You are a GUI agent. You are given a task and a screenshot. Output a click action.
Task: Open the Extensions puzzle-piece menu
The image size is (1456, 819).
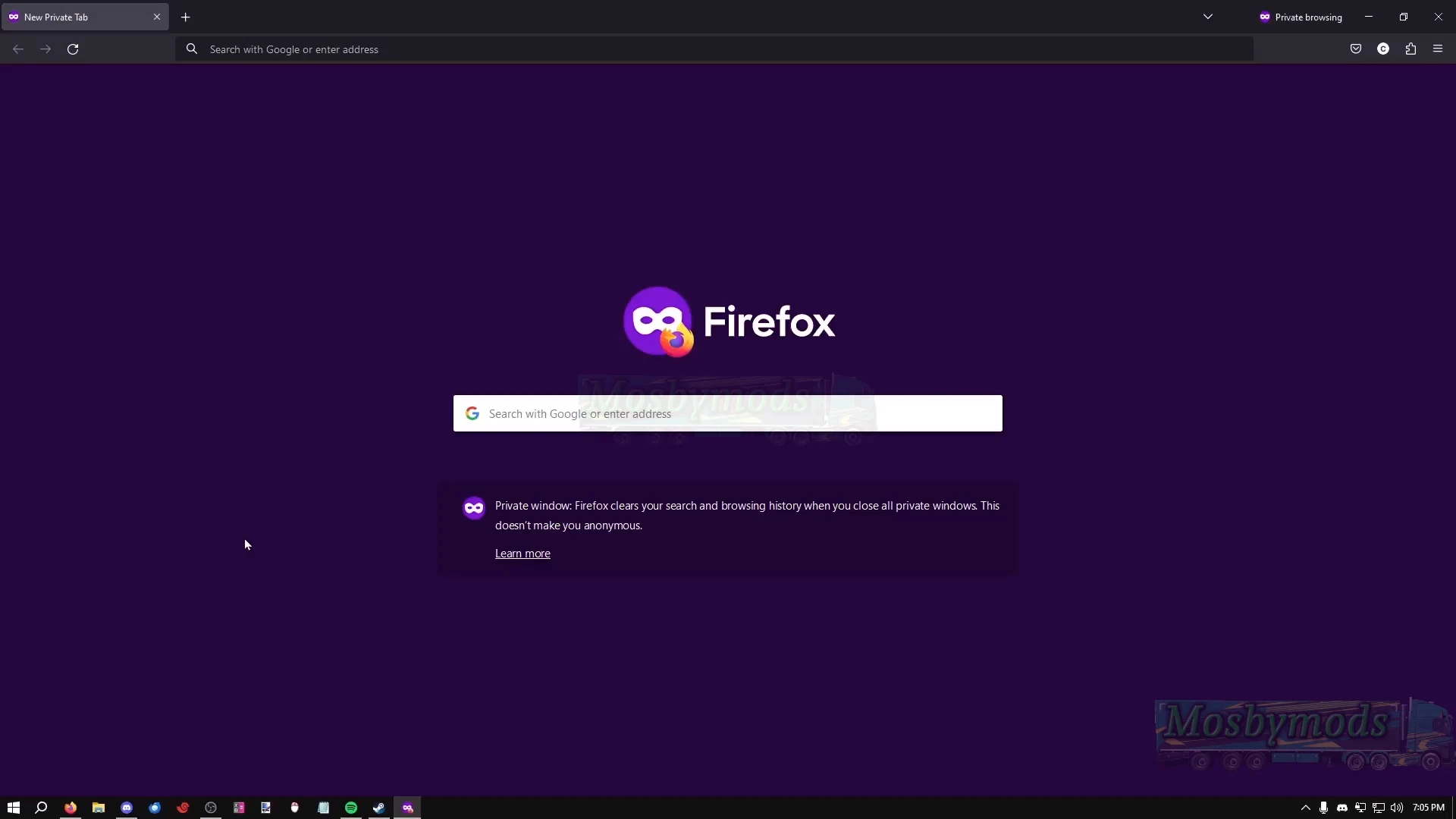[x=1410, y=49]
